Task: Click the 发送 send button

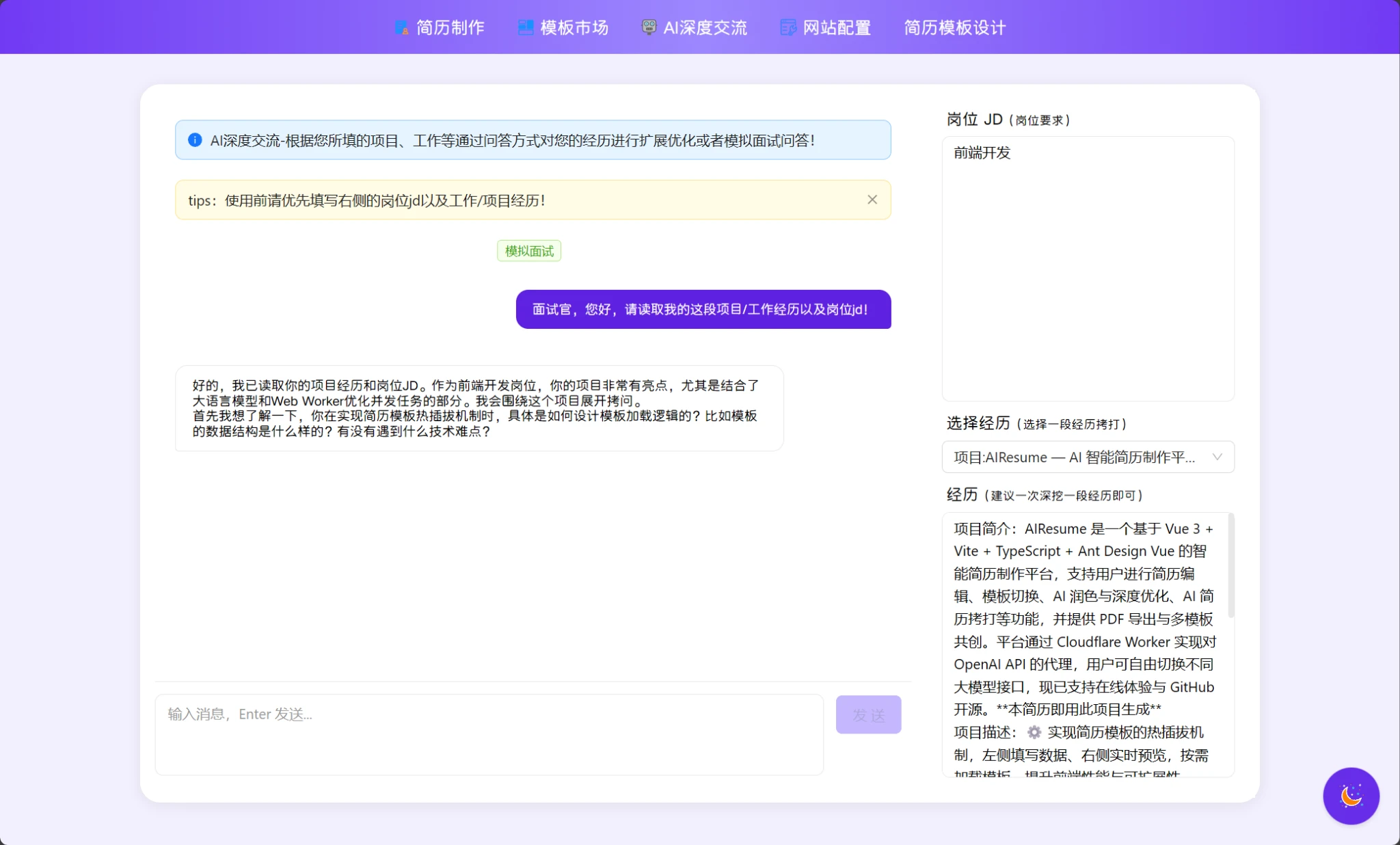Action: click(868, 714)
